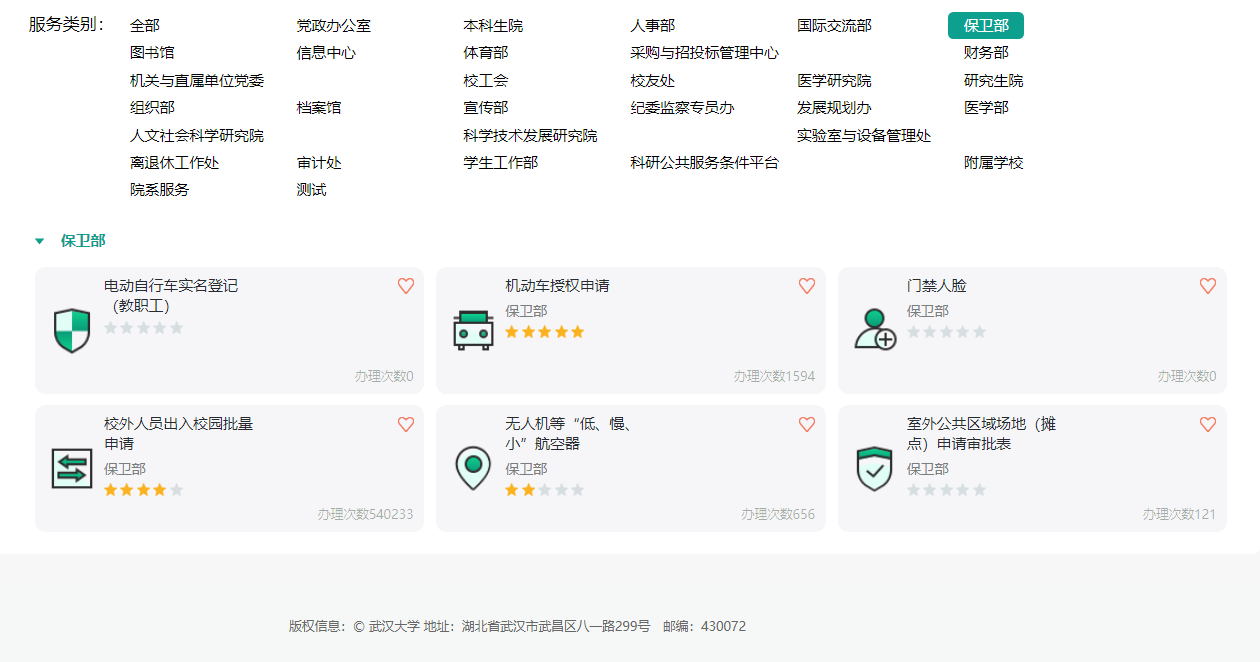Click heart icon on 无人机 航空器 card
1260x662 pixels.
[x=807, y=424]
